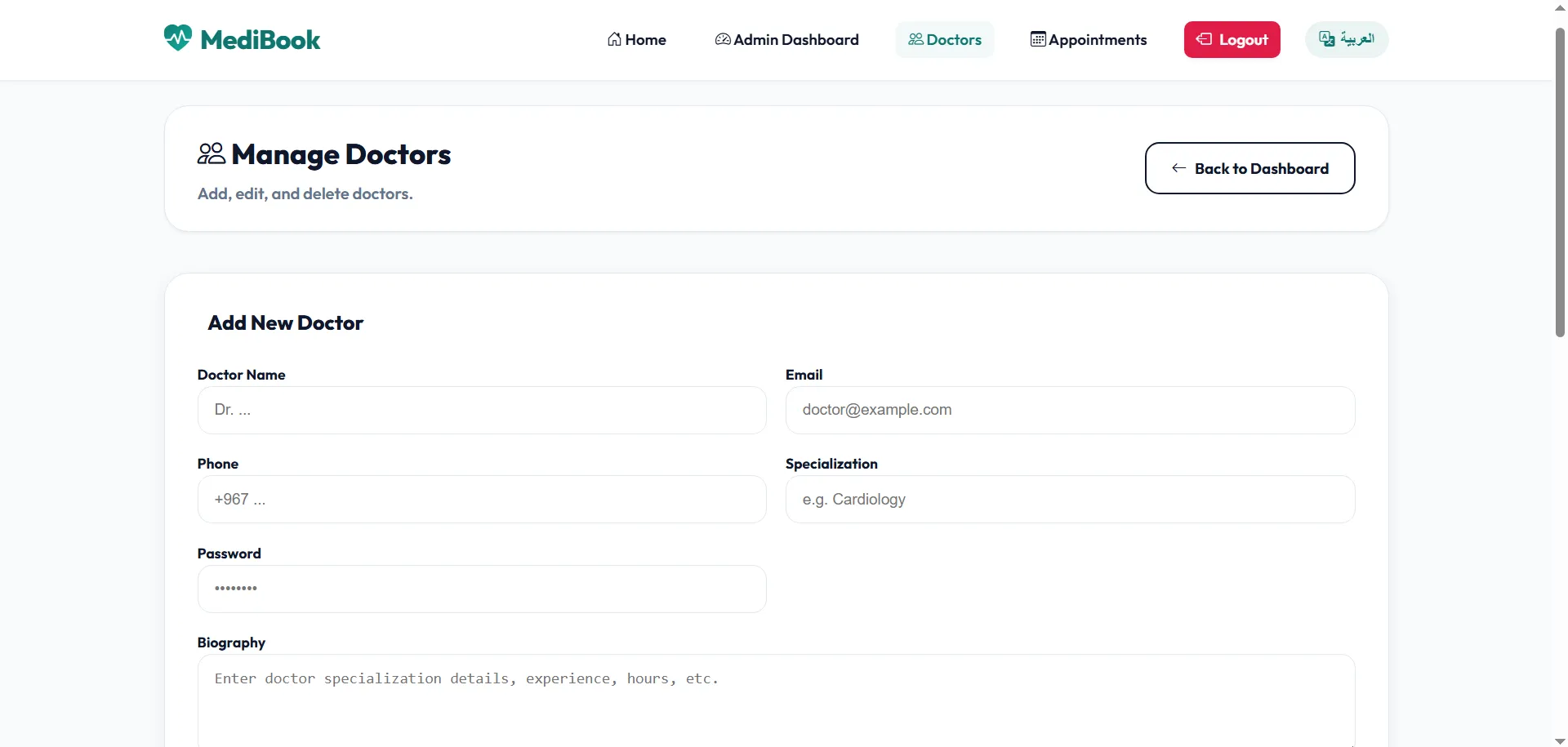Select the Doctors nav tab
Viewport: 1568px width, 747px height.
tap(945, 39)
